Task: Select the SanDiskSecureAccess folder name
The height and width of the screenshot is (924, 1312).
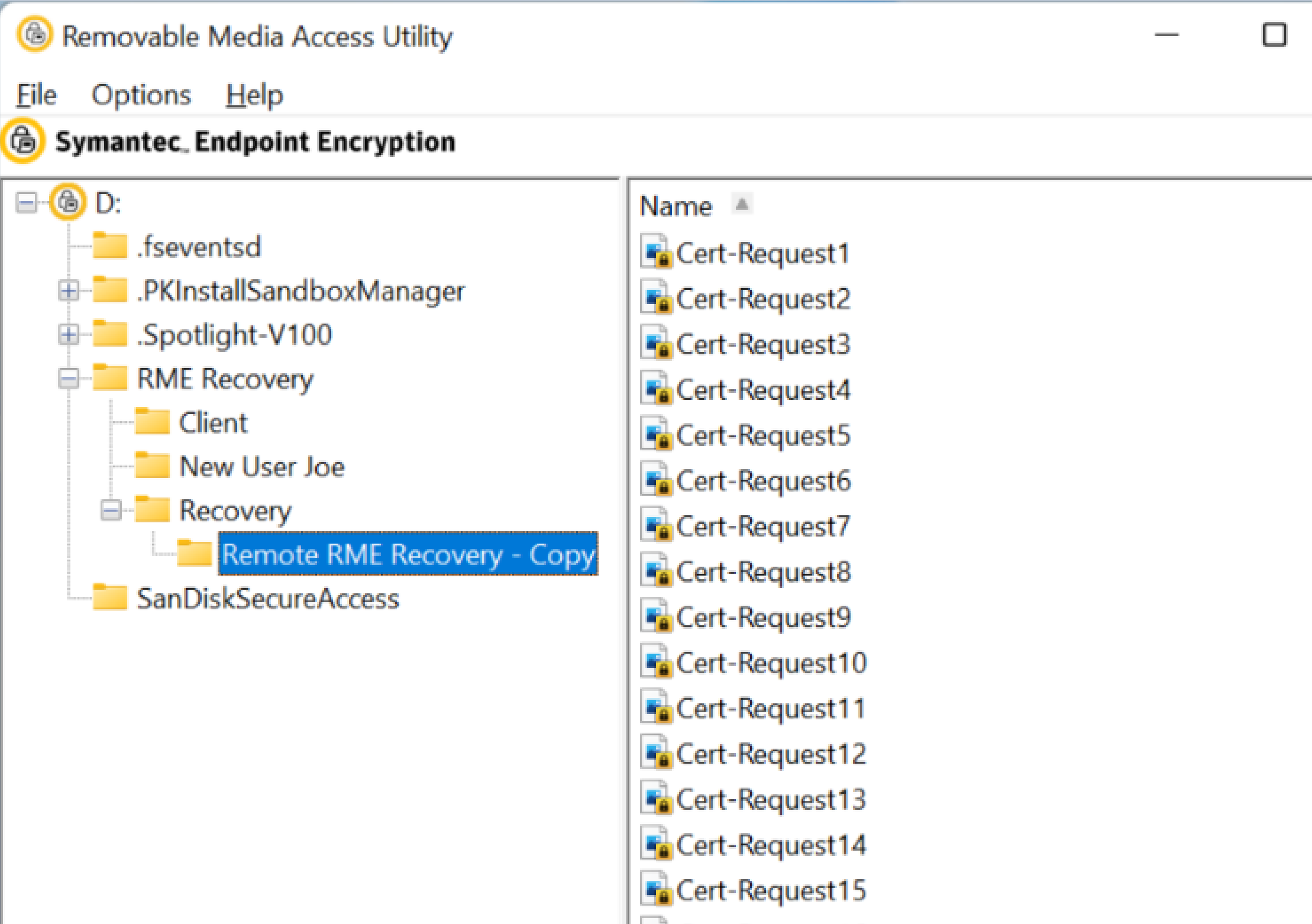Action: coord(268,598)
